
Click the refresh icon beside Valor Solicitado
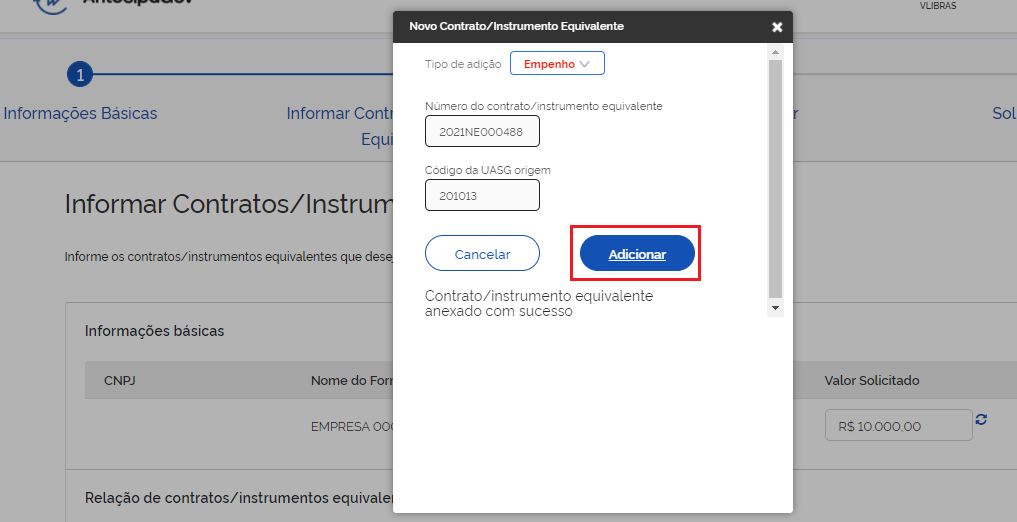click(x=981, y=420)
